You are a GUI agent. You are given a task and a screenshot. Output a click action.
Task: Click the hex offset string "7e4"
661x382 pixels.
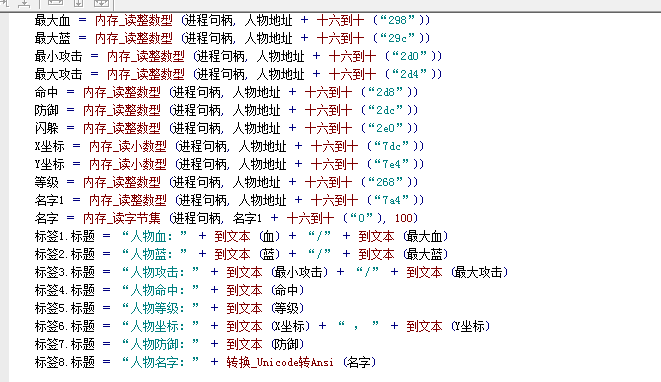tap(391, 164)
